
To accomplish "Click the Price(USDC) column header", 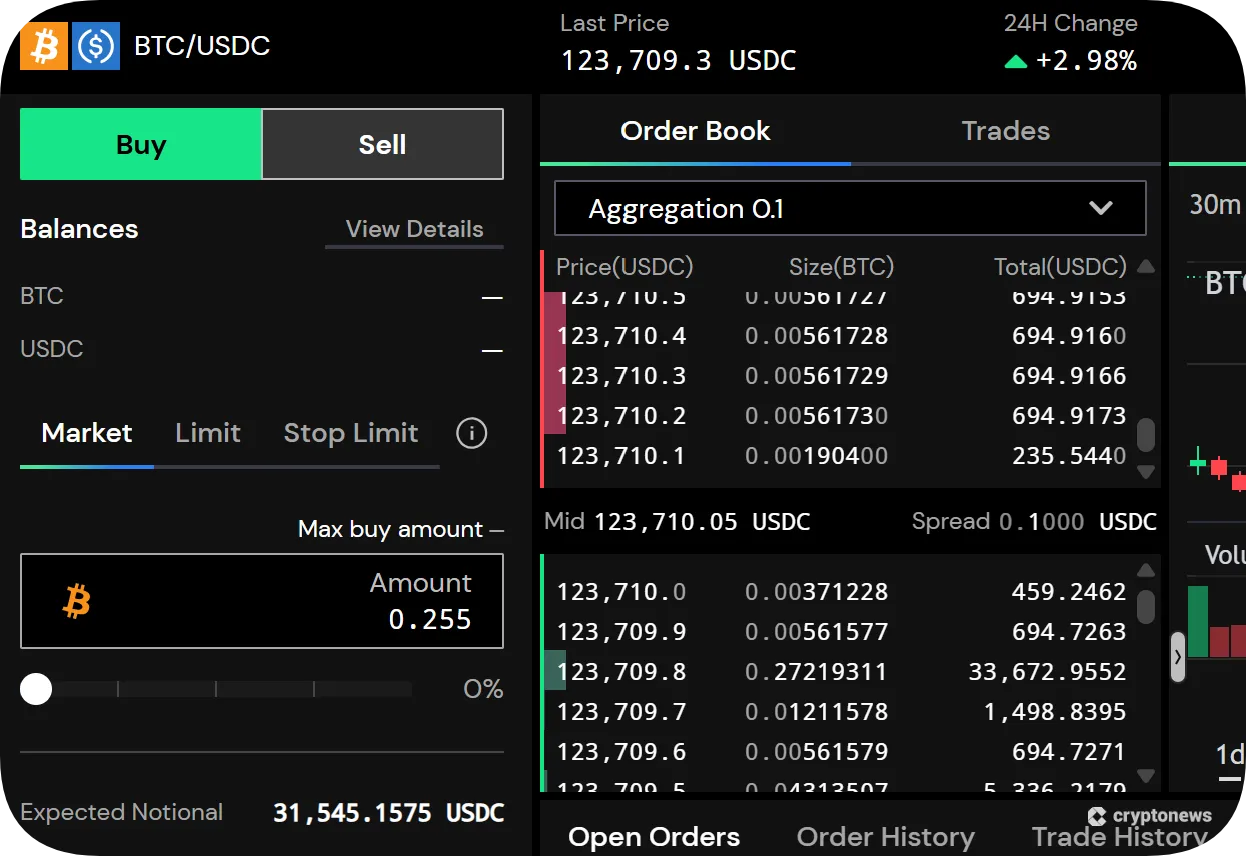I will pos(624,267).
